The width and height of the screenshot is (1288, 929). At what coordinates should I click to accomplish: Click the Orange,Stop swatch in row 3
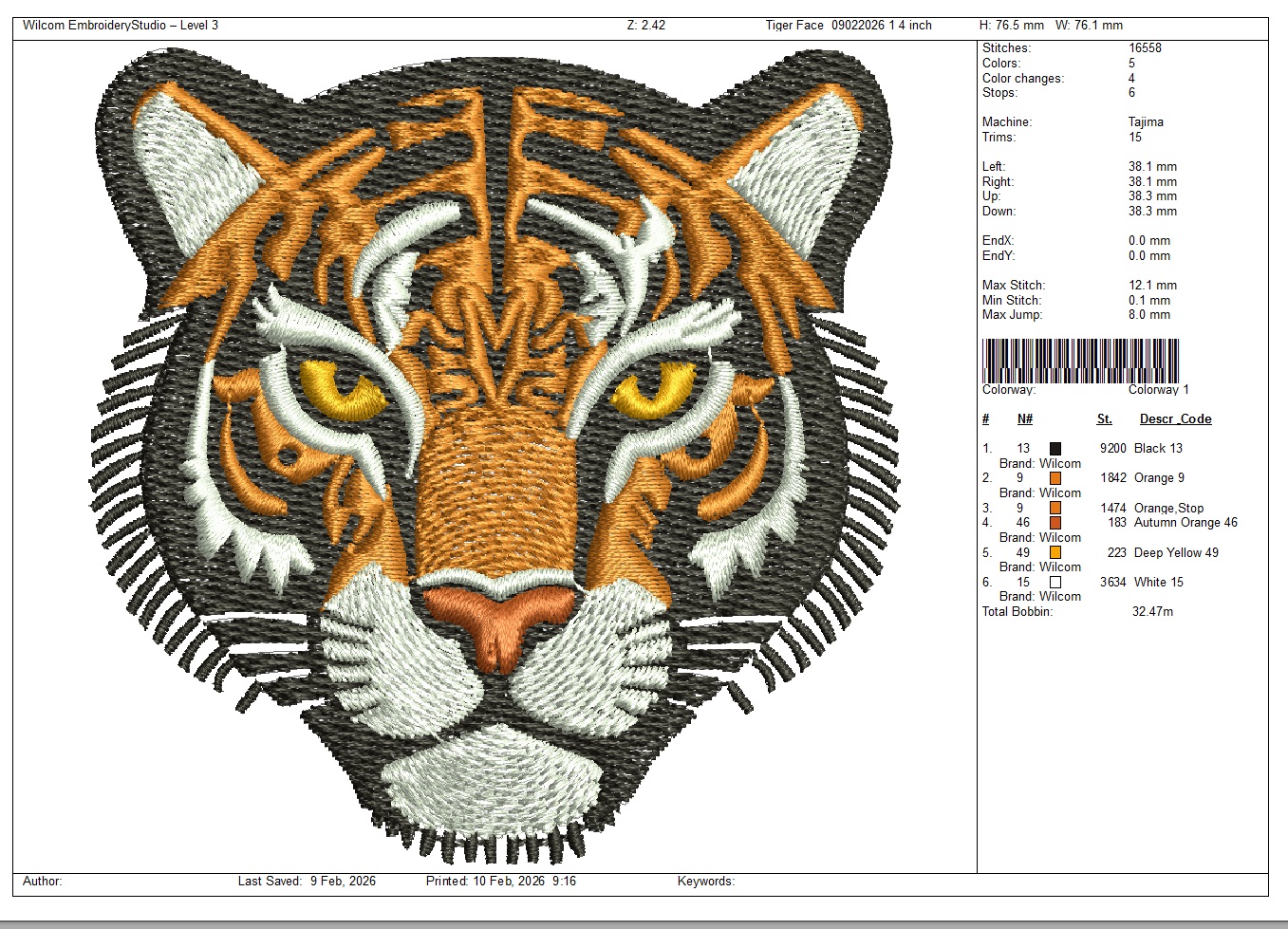tap(1055, 508)
